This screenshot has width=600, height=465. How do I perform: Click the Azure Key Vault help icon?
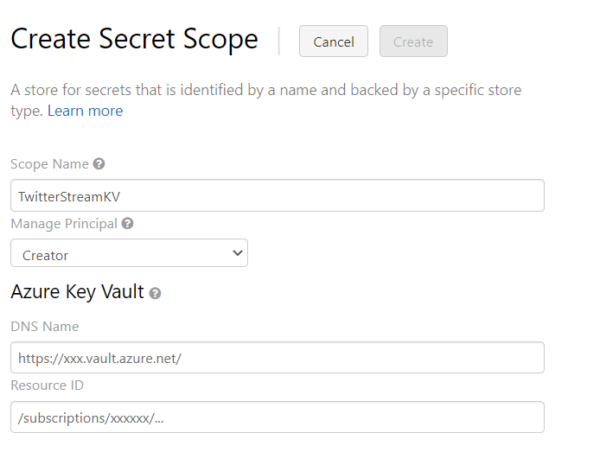[x=155, y=293]
